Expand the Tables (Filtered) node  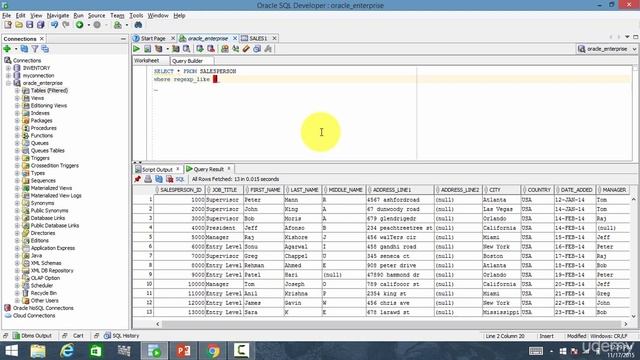17,91
